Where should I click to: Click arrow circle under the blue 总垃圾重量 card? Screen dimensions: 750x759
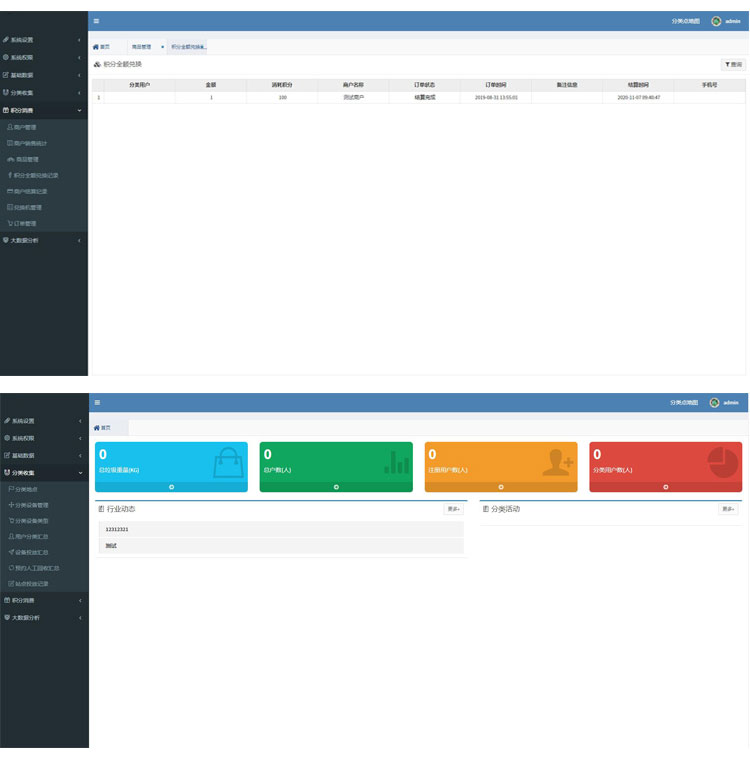coord(171,487)
